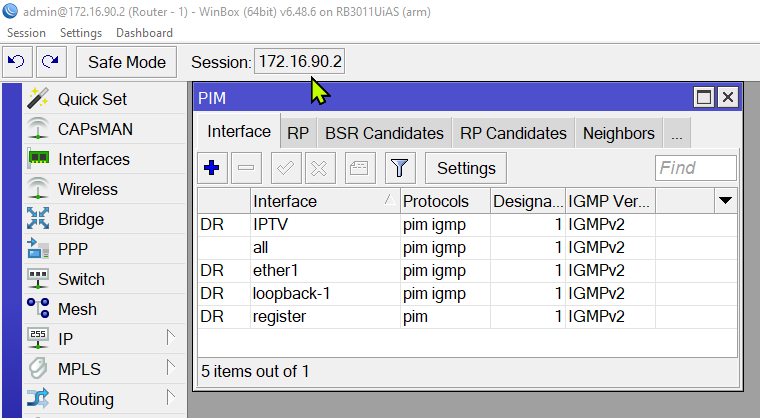Switch to BSR Candidates tab
The image size is (760, 418).
coord(384,133)
